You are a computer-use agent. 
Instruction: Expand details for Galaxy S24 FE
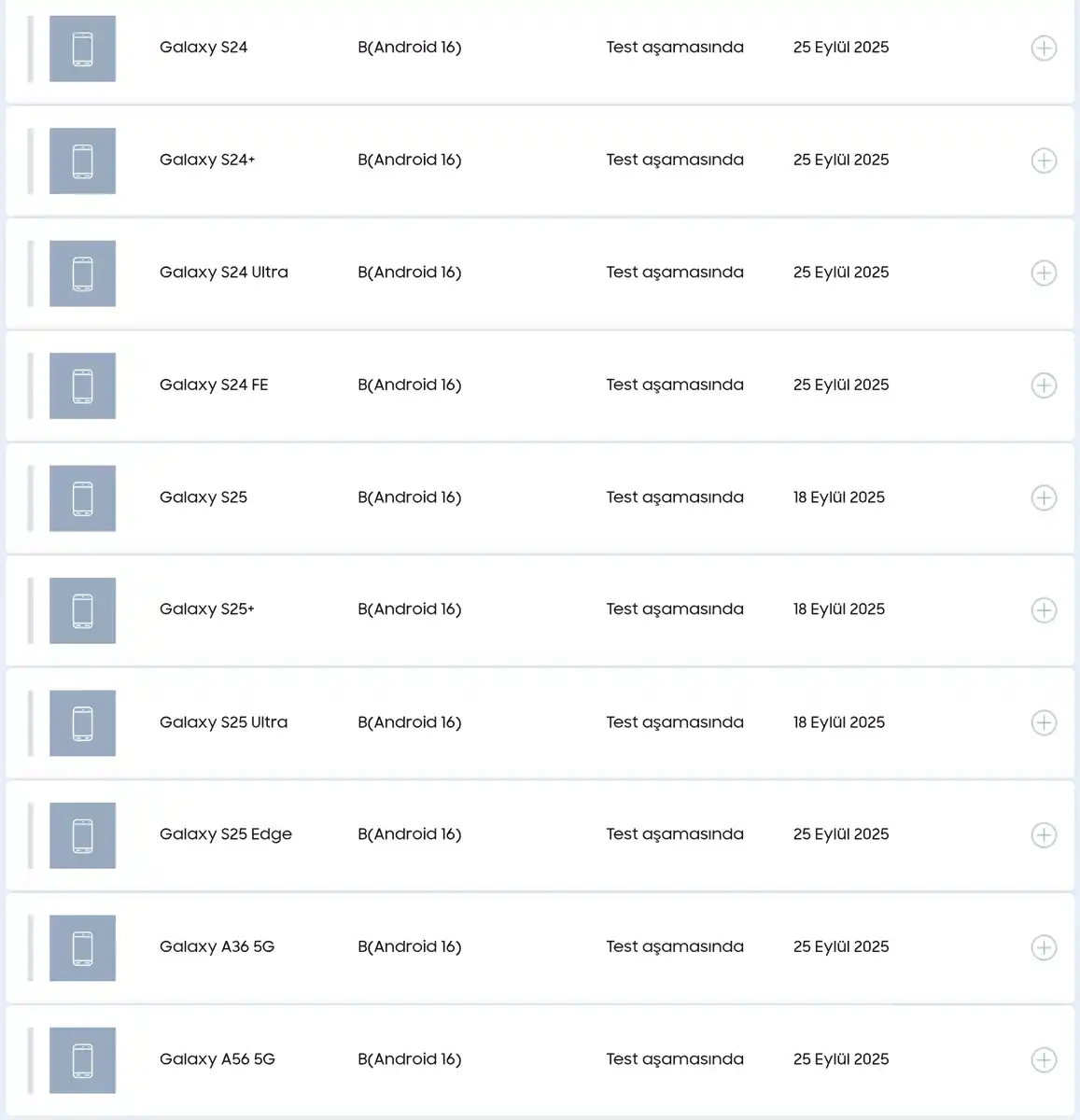coord(1044,385)
